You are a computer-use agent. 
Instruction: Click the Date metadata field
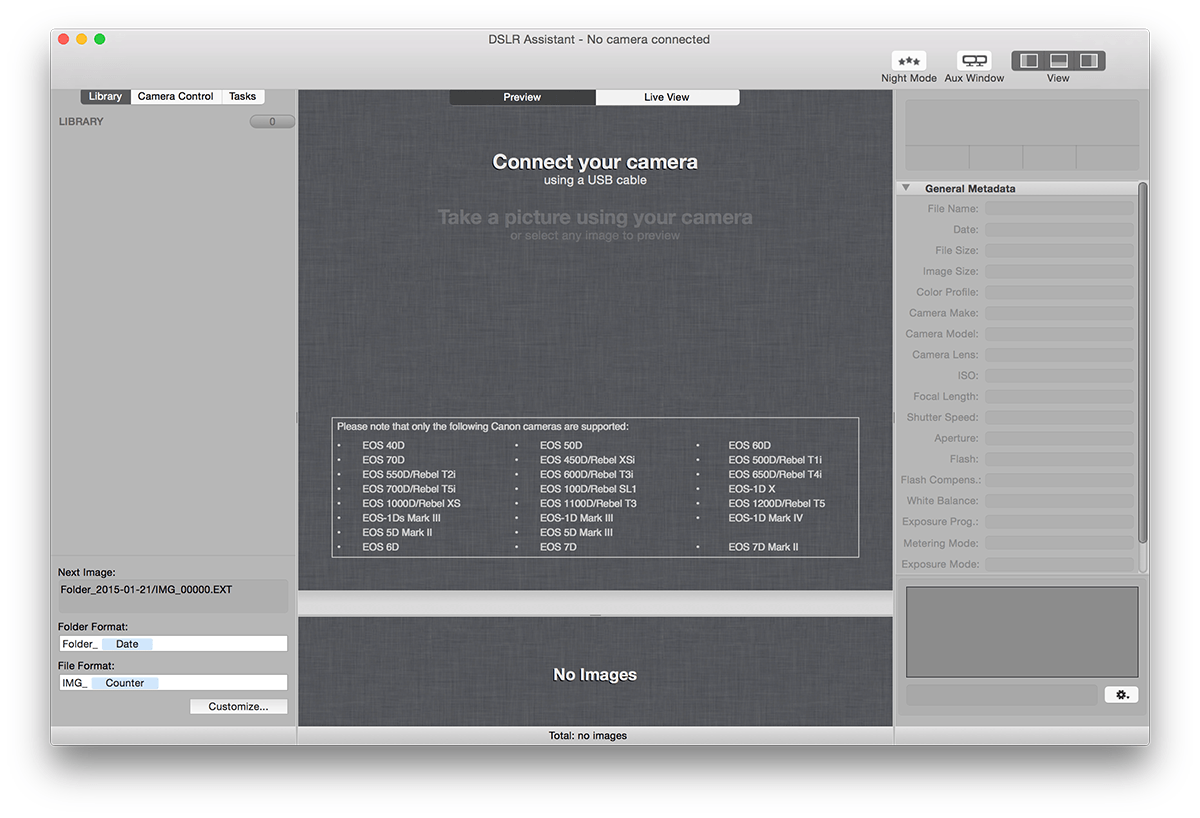point(1060,230)
